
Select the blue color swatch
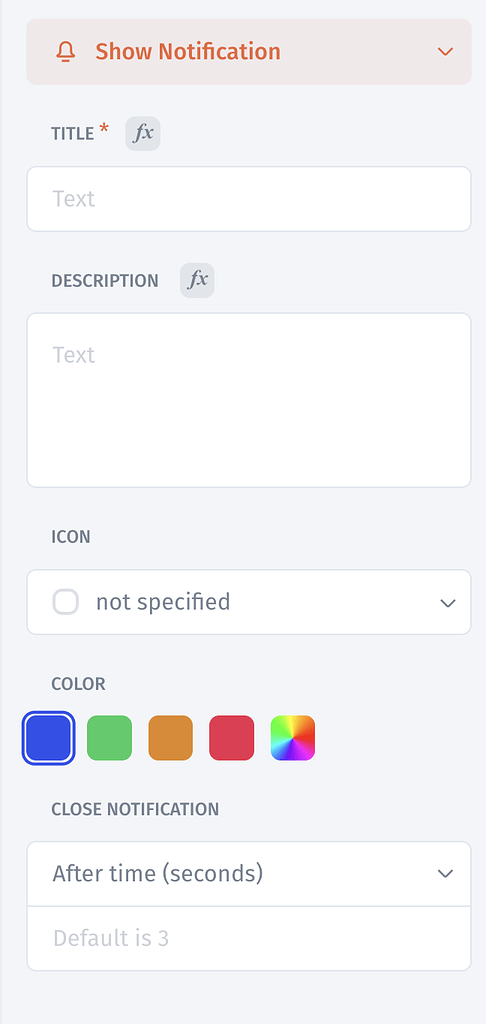coord(48,738)
